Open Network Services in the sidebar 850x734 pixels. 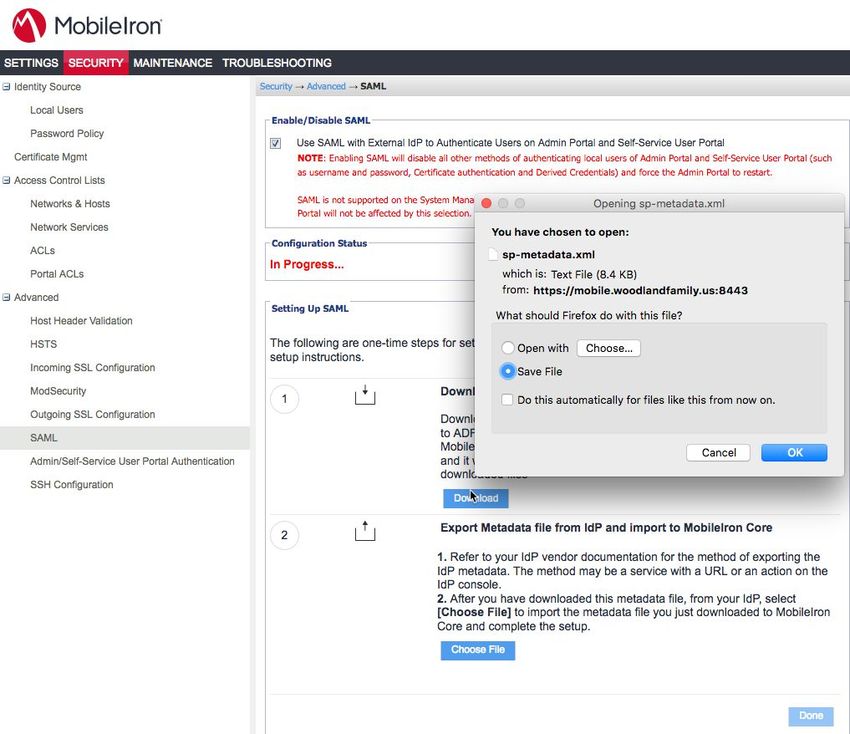69,227
